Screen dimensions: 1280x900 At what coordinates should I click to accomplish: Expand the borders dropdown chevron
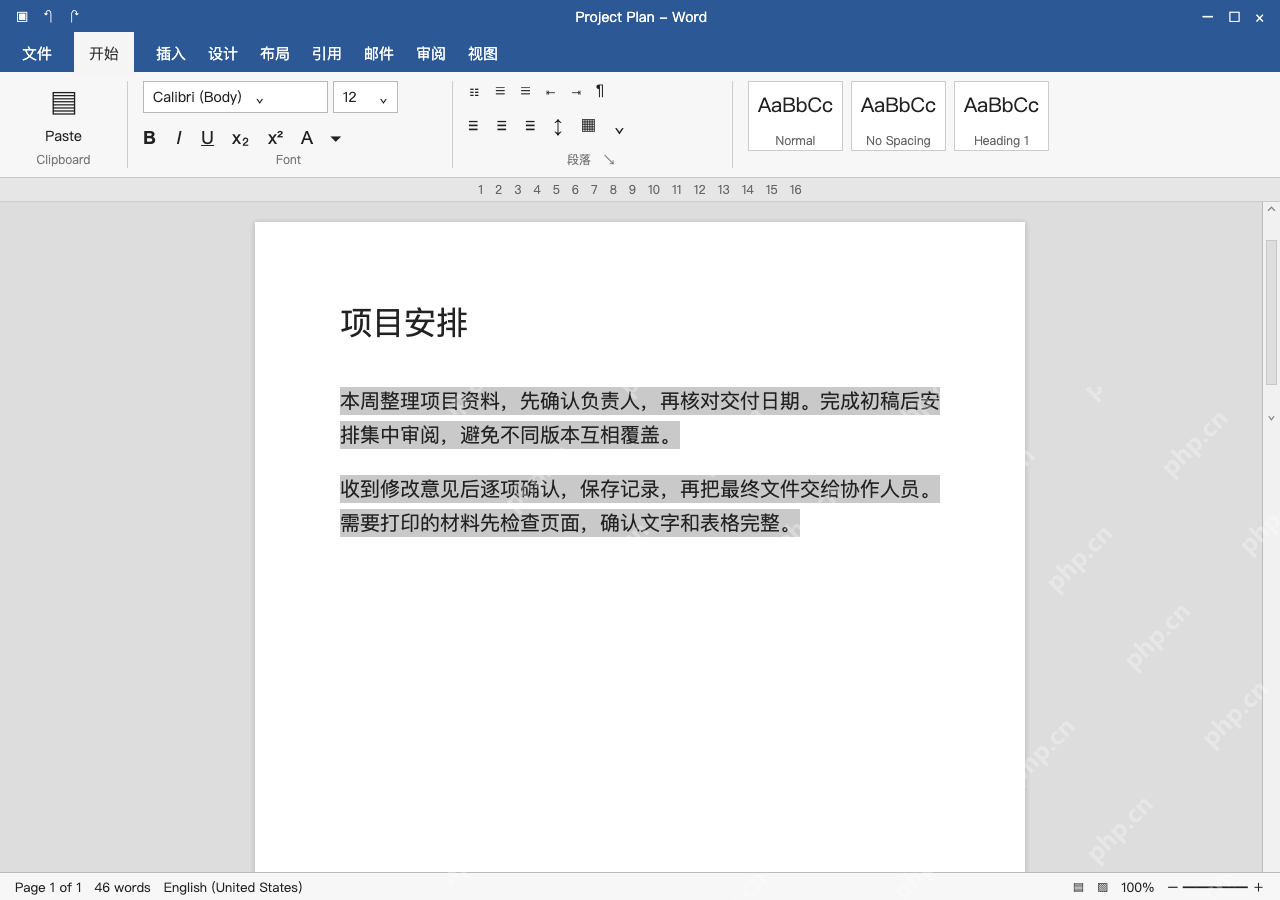click(619, 130)
